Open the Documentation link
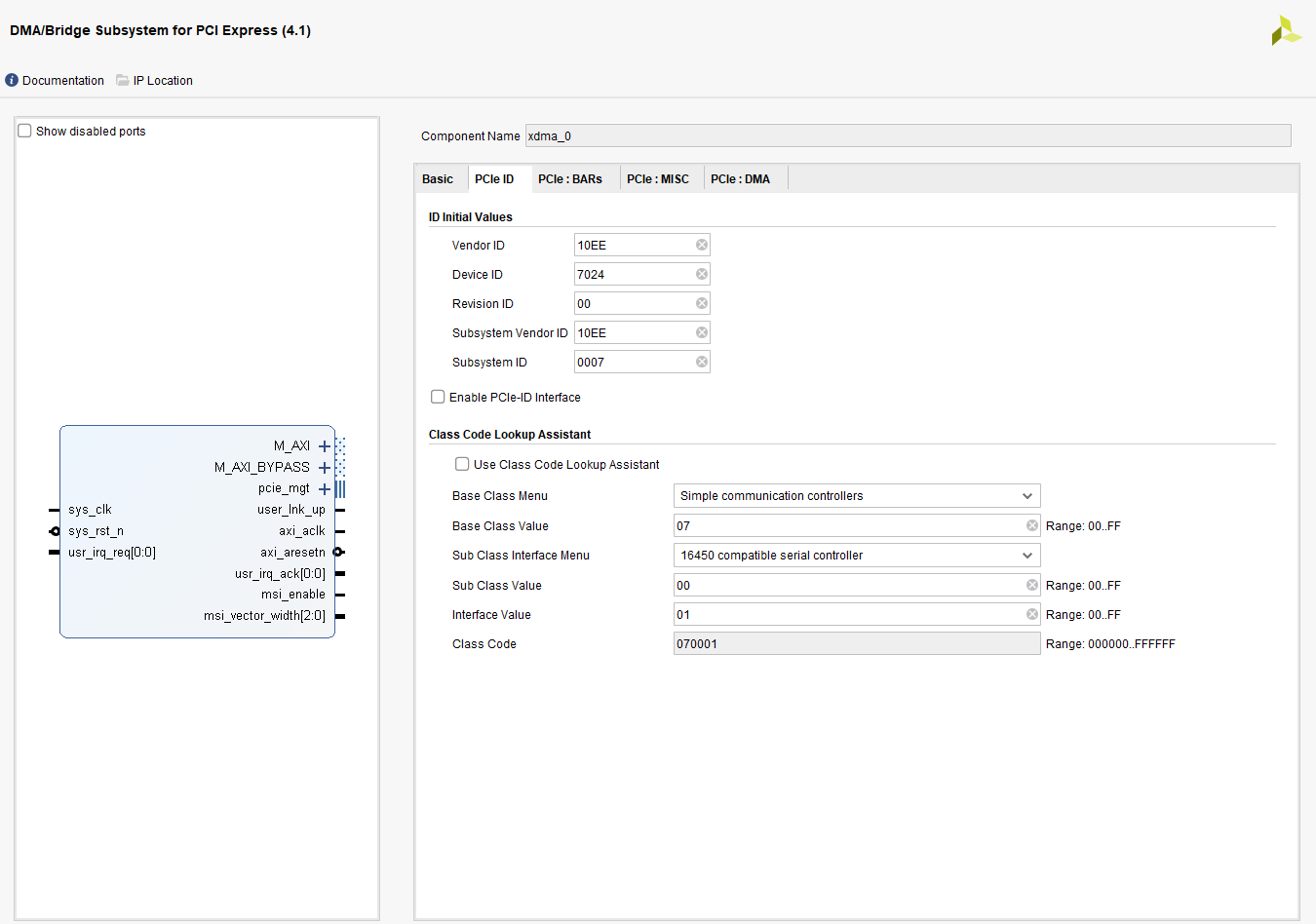This screenshot has width=1316, height=924. click(x=63, y=81)
